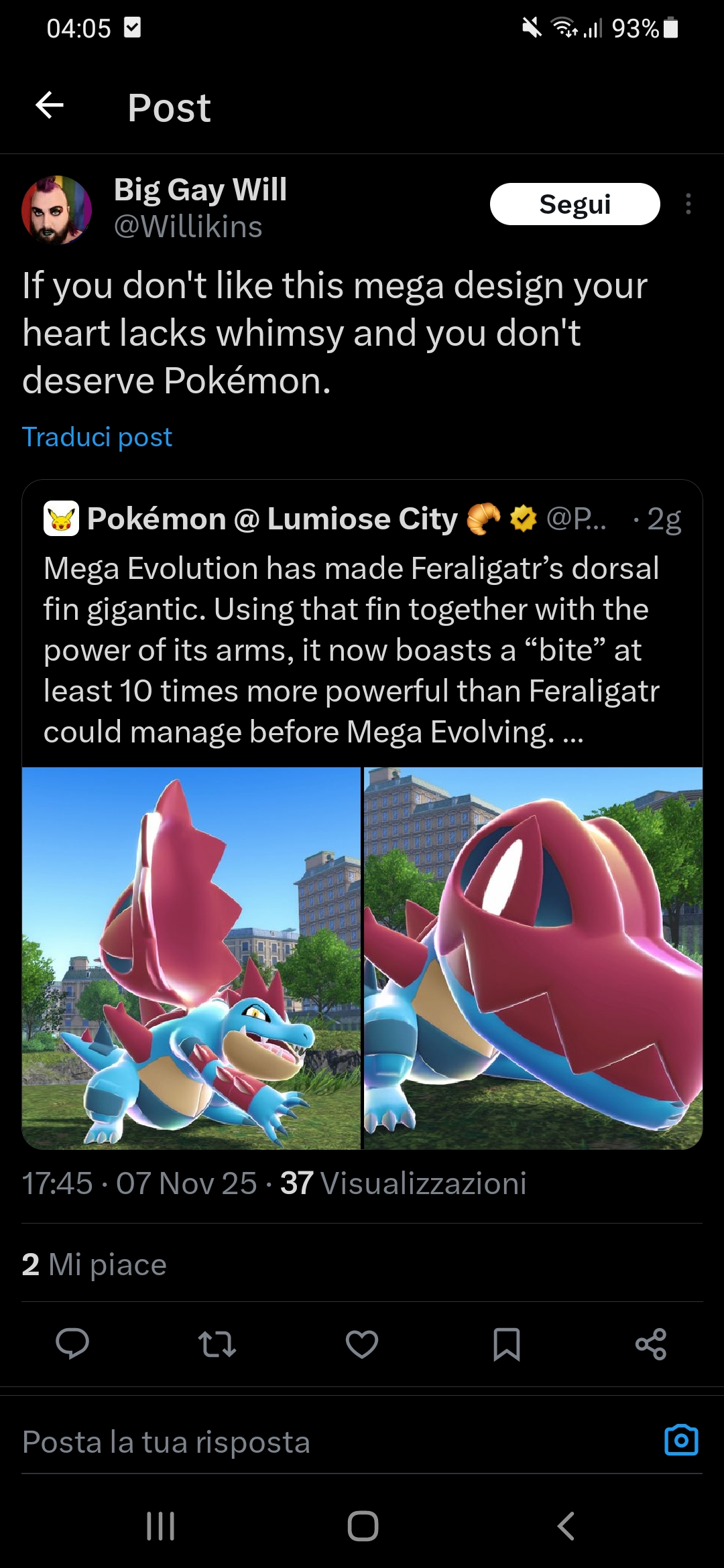Image resolution: width=724 pixels, height=1568 pixels.
Task: Focus the Posta la tua risposta field
Action: [x=335, y=1441]
